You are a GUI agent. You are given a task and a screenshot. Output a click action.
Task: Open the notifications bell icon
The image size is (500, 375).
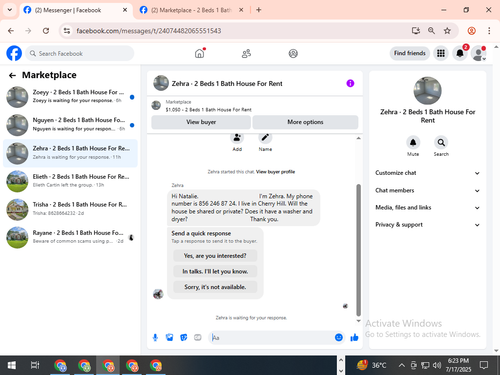460,53
